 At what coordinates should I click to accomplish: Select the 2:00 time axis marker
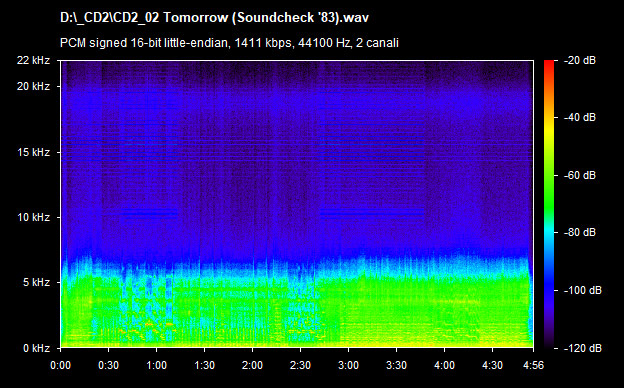point(252,365)
